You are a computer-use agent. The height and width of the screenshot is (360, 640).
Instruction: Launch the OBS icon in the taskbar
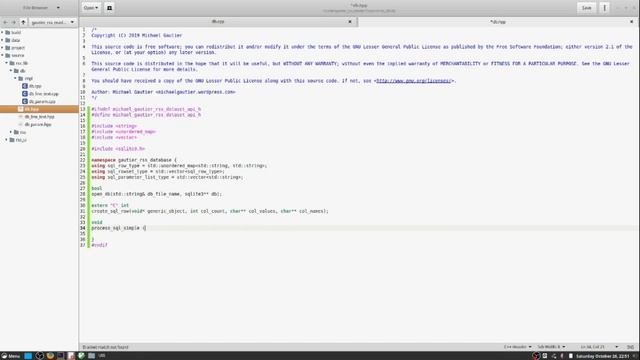pyautogui.click(x=39, y=356)
